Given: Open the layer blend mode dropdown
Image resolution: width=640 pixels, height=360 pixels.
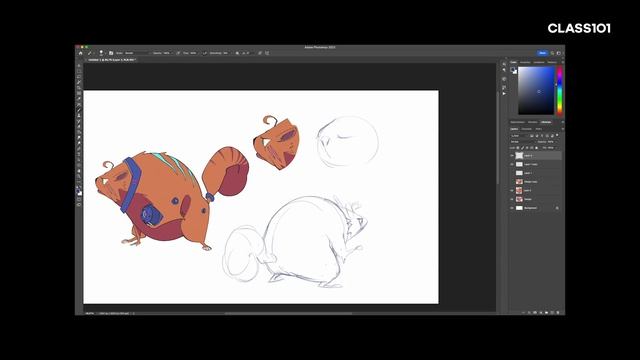Looking at the screenshot, I should point(522,142).
